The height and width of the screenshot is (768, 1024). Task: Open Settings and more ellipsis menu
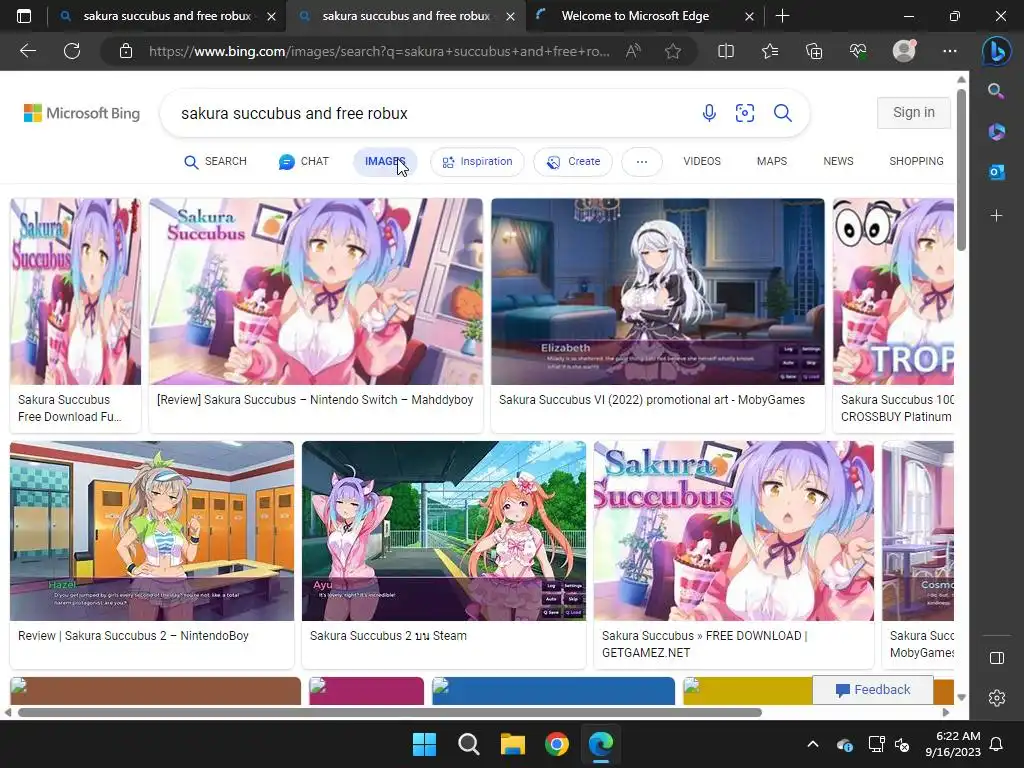pos(950,51)
